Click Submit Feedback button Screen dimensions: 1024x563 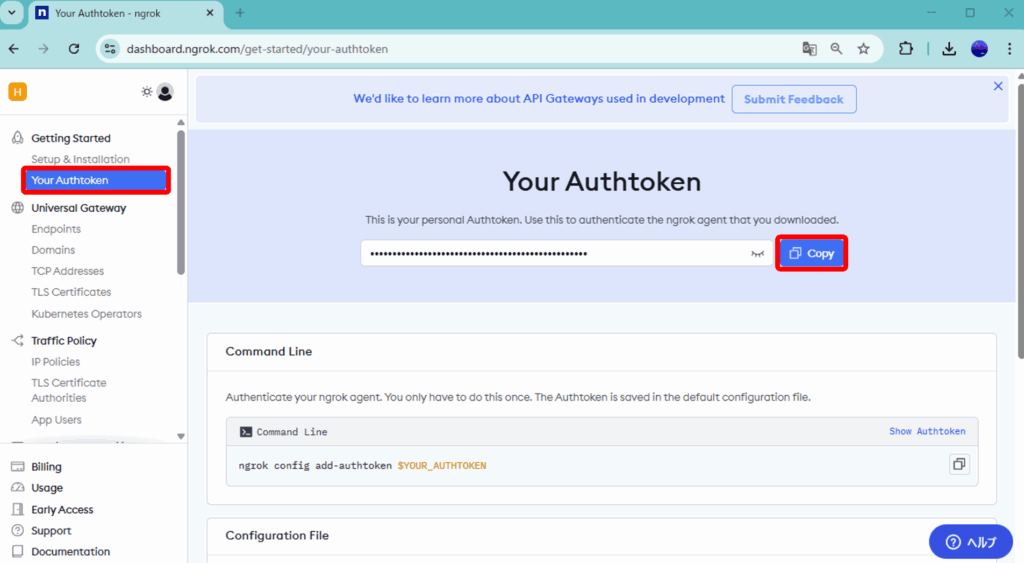pyautogui.click(x=793, y=99)
